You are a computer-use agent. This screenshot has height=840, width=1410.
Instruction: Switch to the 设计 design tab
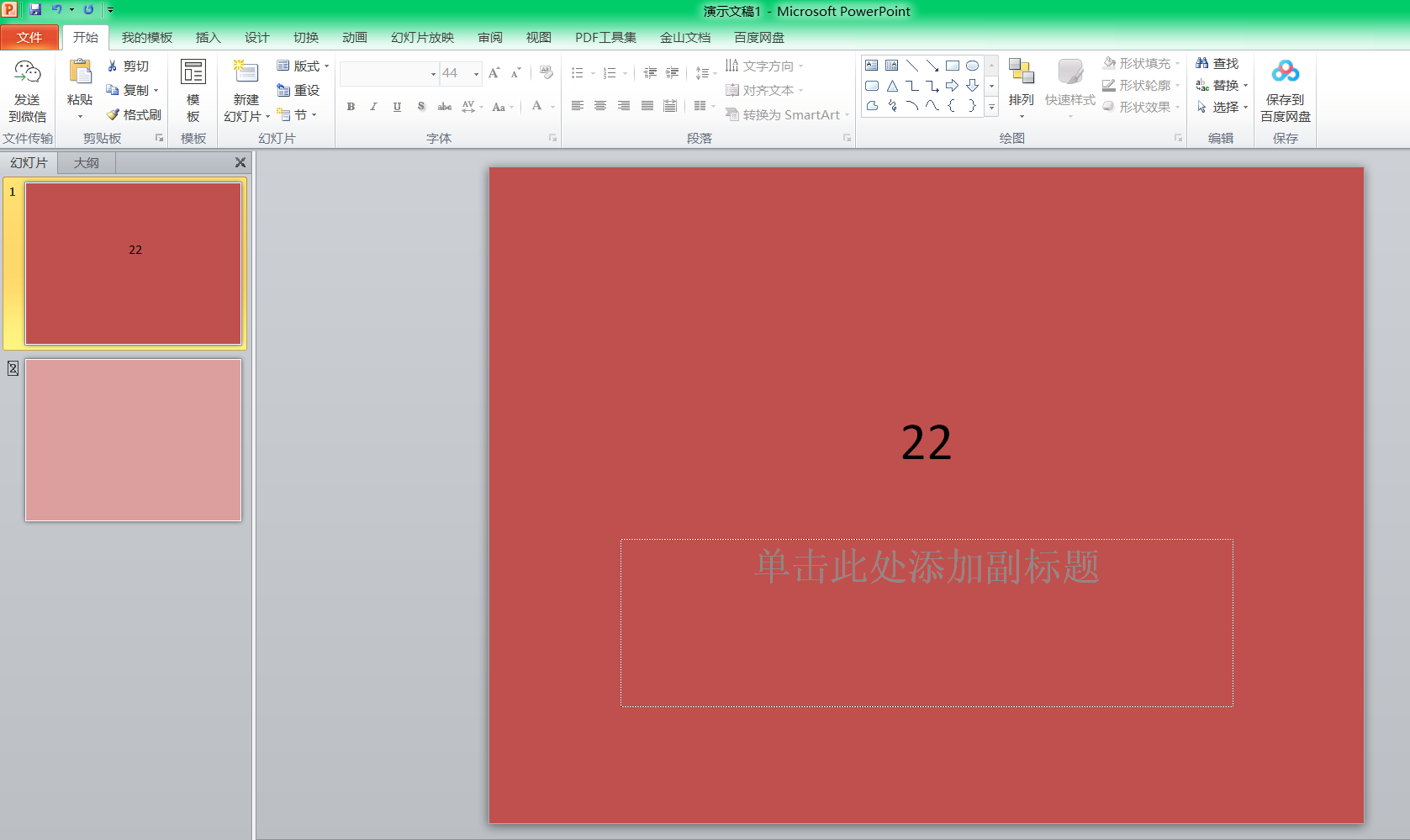[256, 37]
